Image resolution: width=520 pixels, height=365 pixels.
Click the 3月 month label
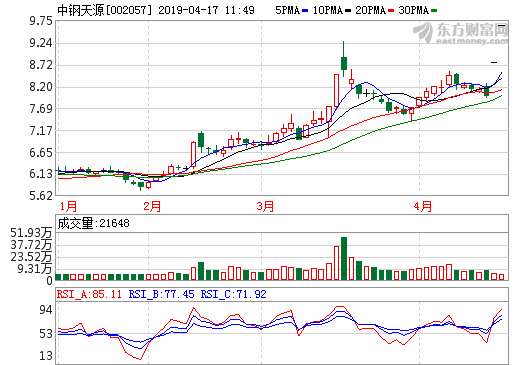(x=265, y=206)
